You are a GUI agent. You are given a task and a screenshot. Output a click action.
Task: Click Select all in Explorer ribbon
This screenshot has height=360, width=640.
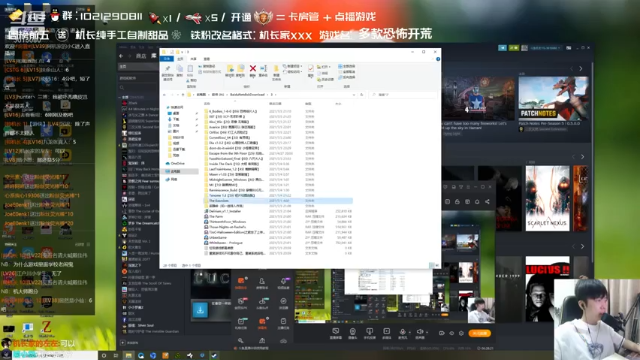(347, 66)
